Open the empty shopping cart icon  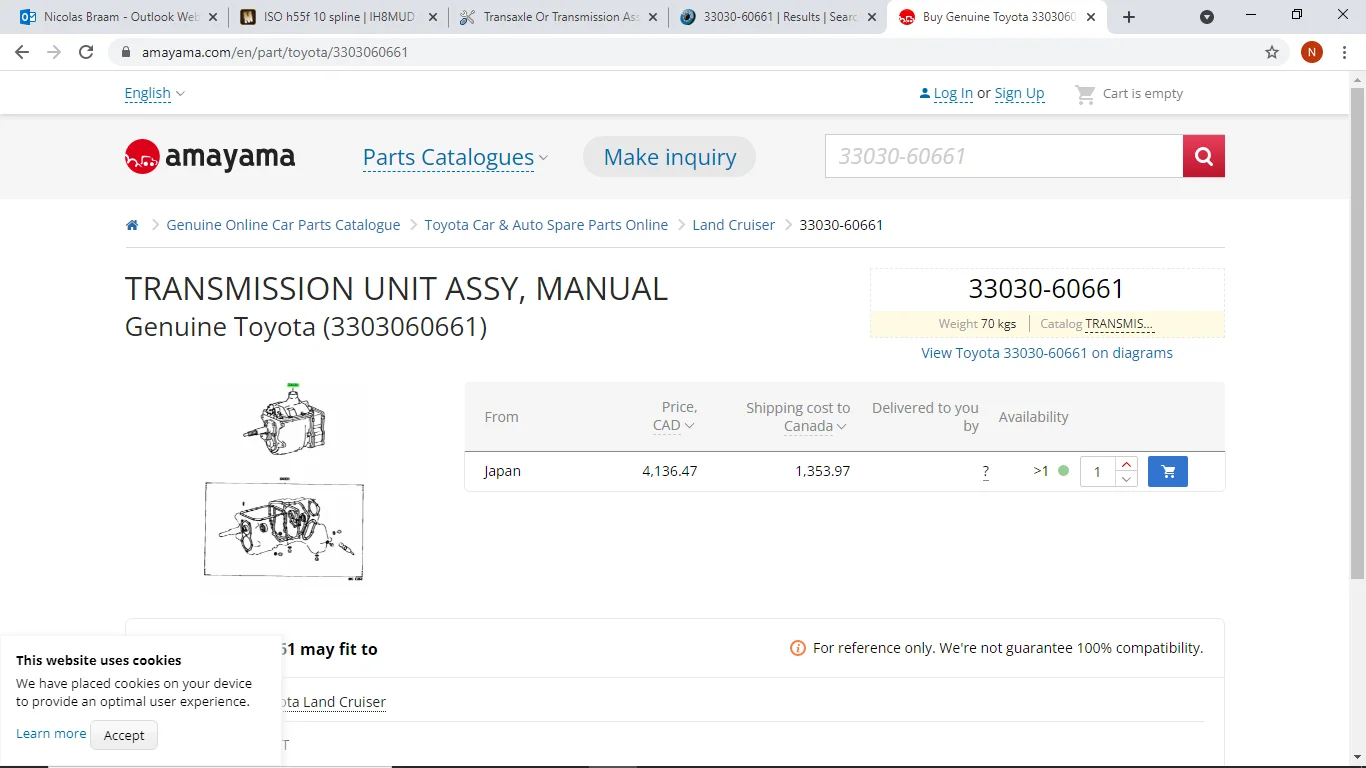[1085, 94]
